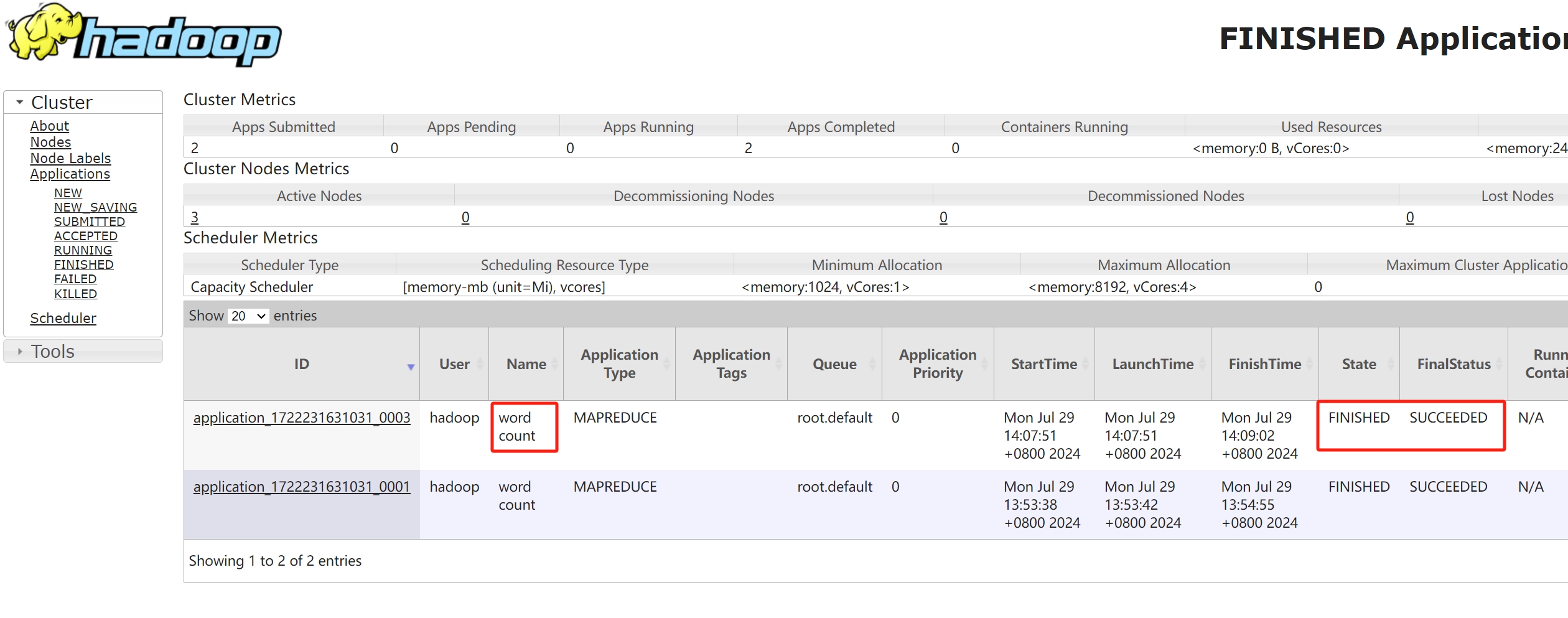
Task: Sort table by Queue column
Action: tap(834, 364)
